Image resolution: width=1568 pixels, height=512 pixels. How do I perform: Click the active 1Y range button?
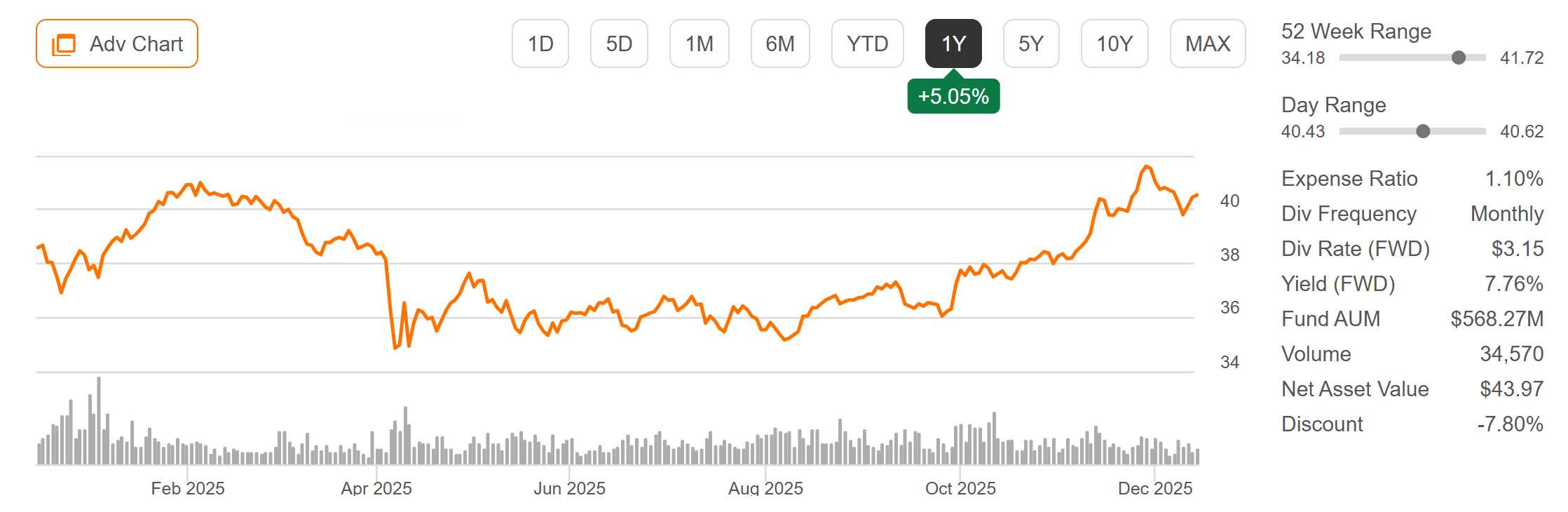coord(954,43)
